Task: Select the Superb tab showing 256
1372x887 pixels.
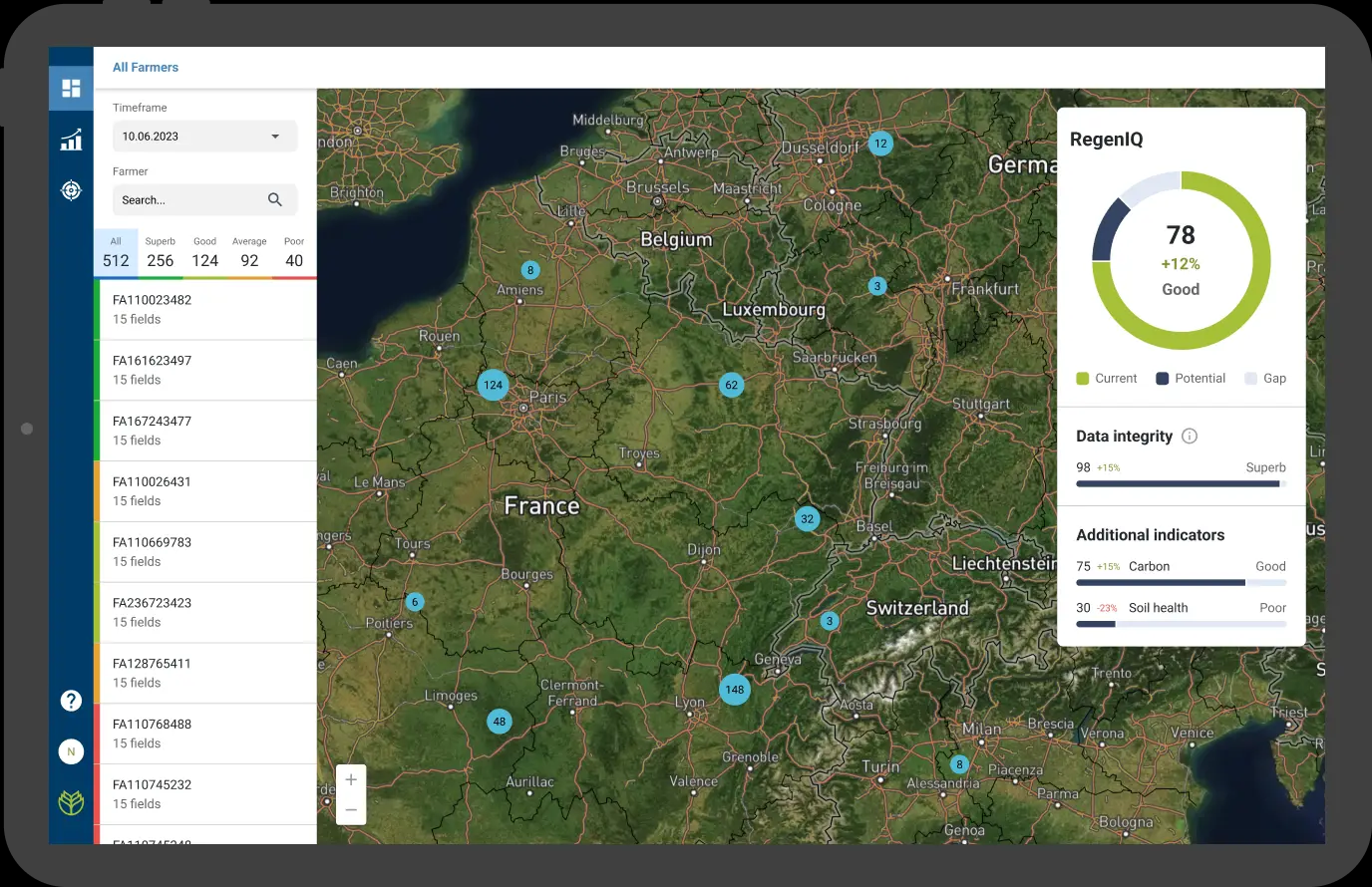Action: click(161, 253)
